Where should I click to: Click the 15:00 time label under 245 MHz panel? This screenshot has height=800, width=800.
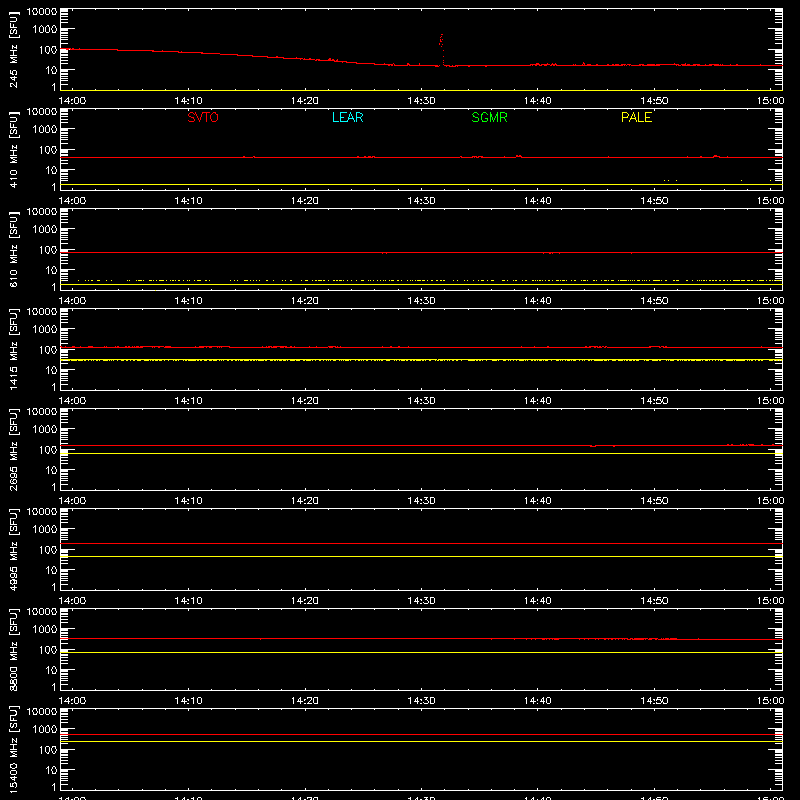coord(770,101)
